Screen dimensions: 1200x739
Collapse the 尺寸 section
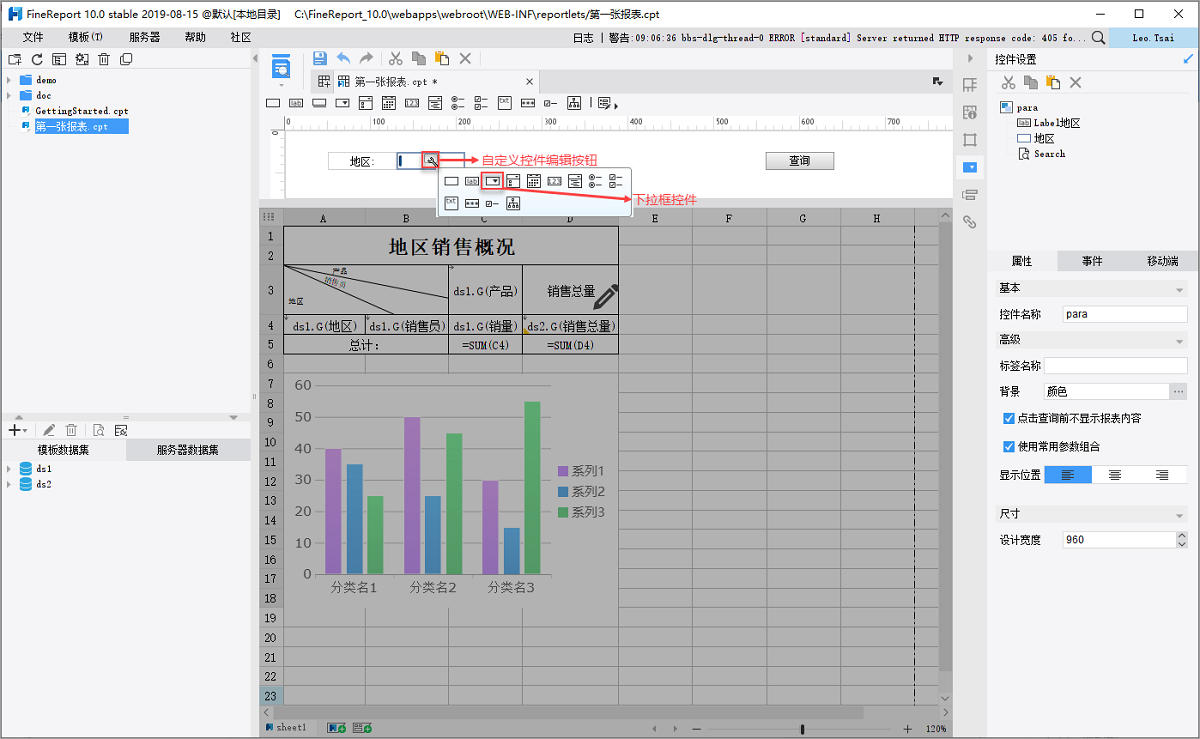[x=1181, y=514]
